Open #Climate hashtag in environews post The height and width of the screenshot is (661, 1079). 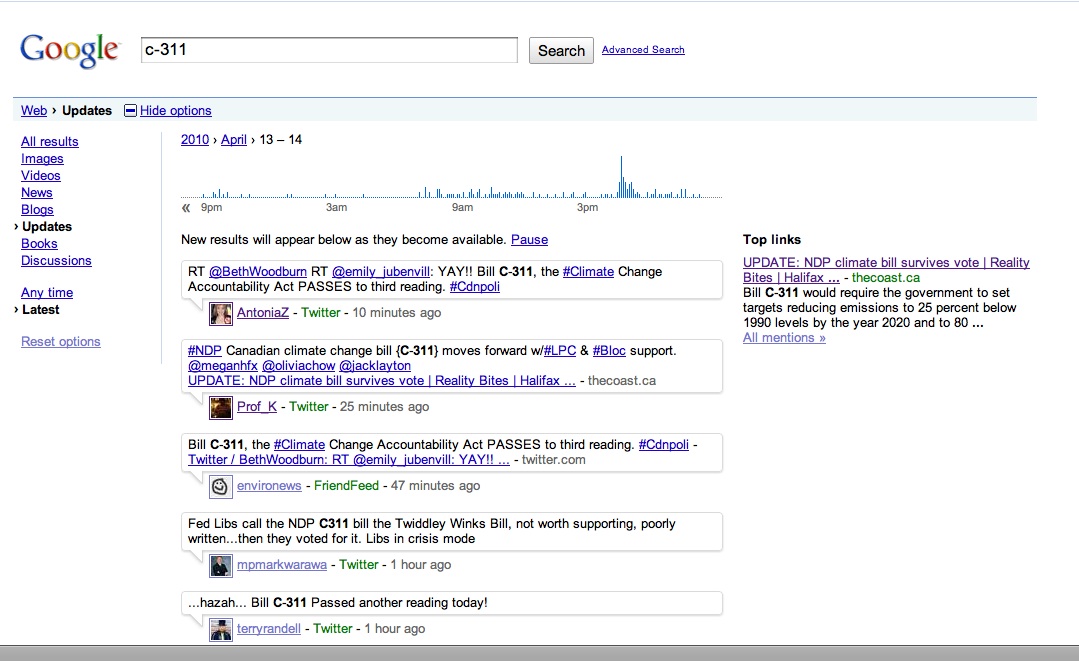pos(299,445)
